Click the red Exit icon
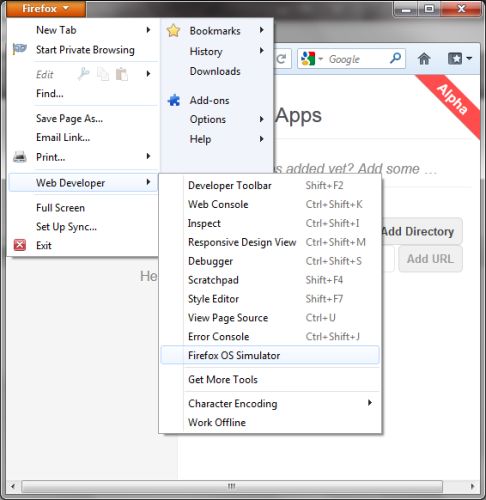This screenshot has width=486, height=500. [x=20, y=245]
